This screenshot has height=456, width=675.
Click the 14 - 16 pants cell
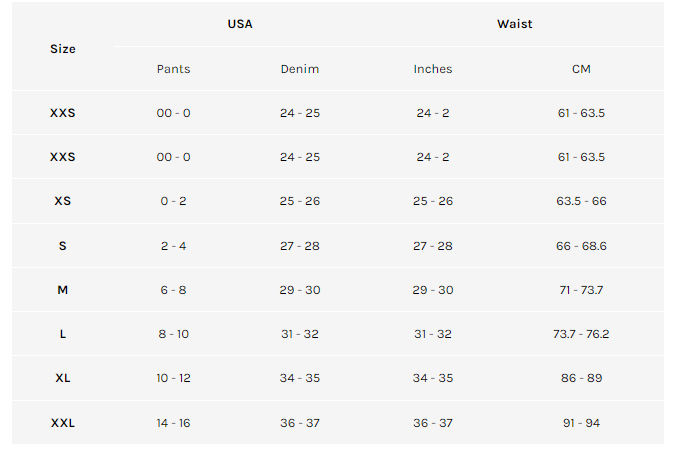tap(173, 423)
